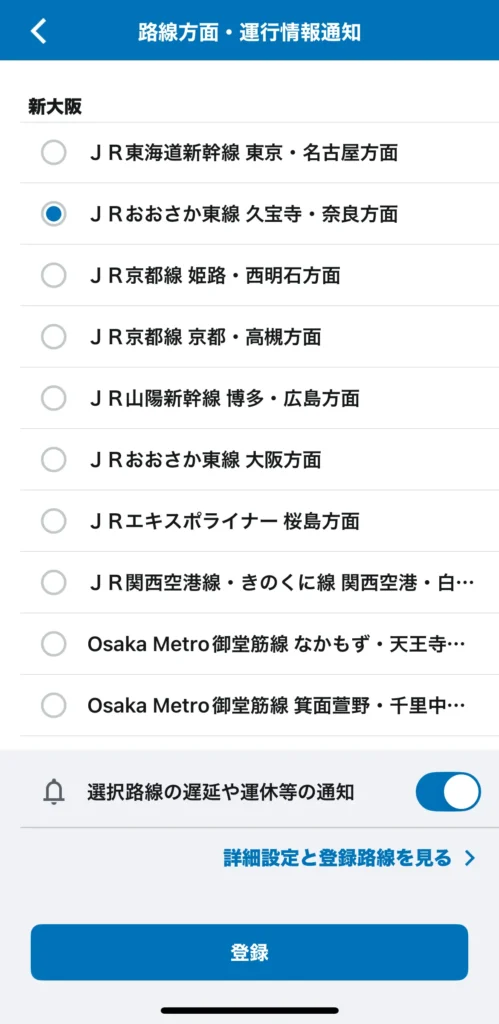Viewport: 499px width, 1024px height.
Task: Tap the home indicator bar at bottom
Action: (250, 1010)
